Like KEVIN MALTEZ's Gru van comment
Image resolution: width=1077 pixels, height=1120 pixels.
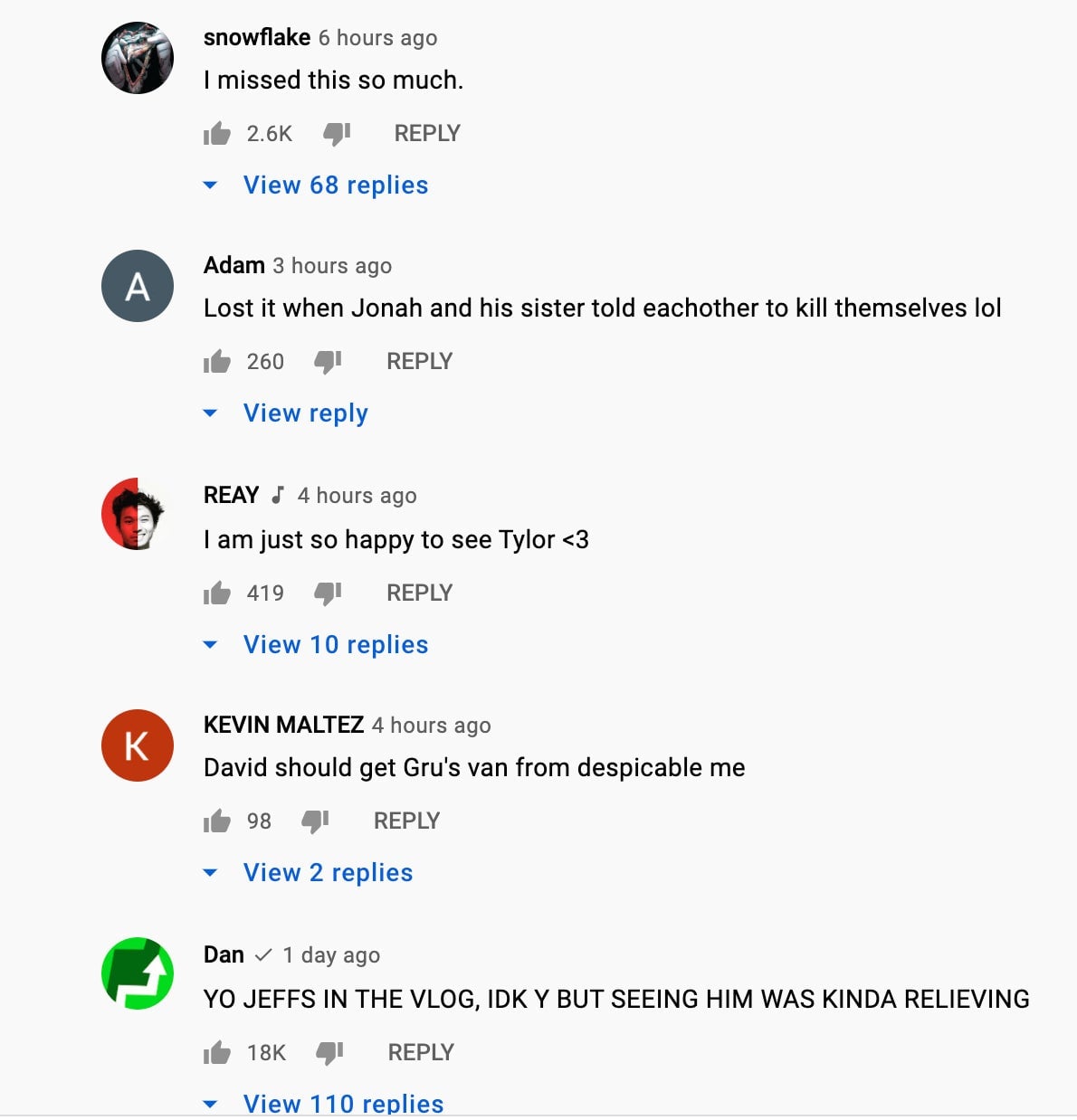(x=216, y=821)
